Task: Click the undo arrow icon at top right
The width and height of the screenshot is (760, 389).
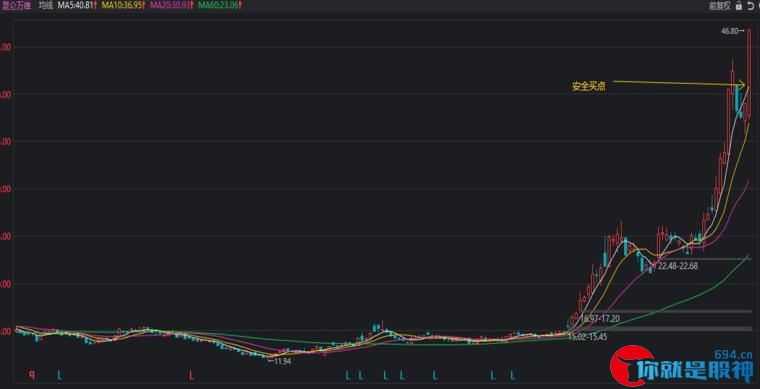Action: [748, 6]
